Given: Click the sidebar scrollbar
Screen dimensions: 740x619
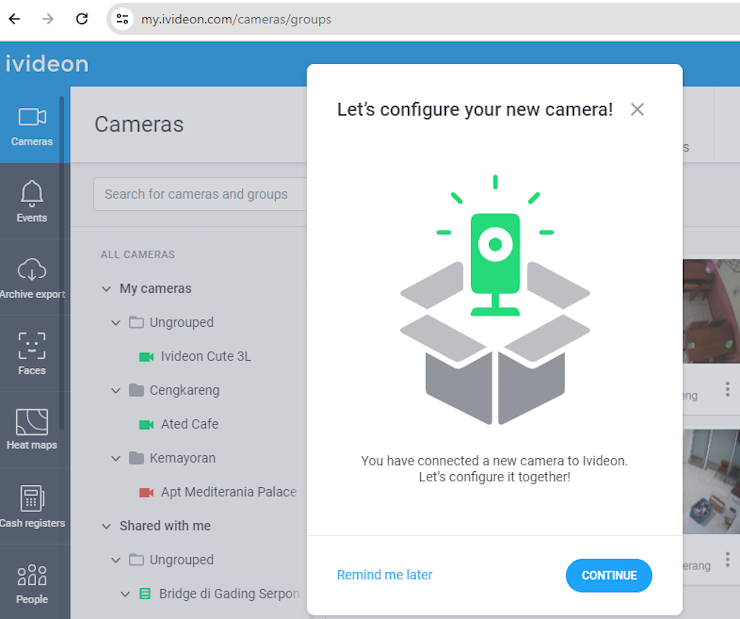Looking at the screenshot, I should click(x=61, y=263).
